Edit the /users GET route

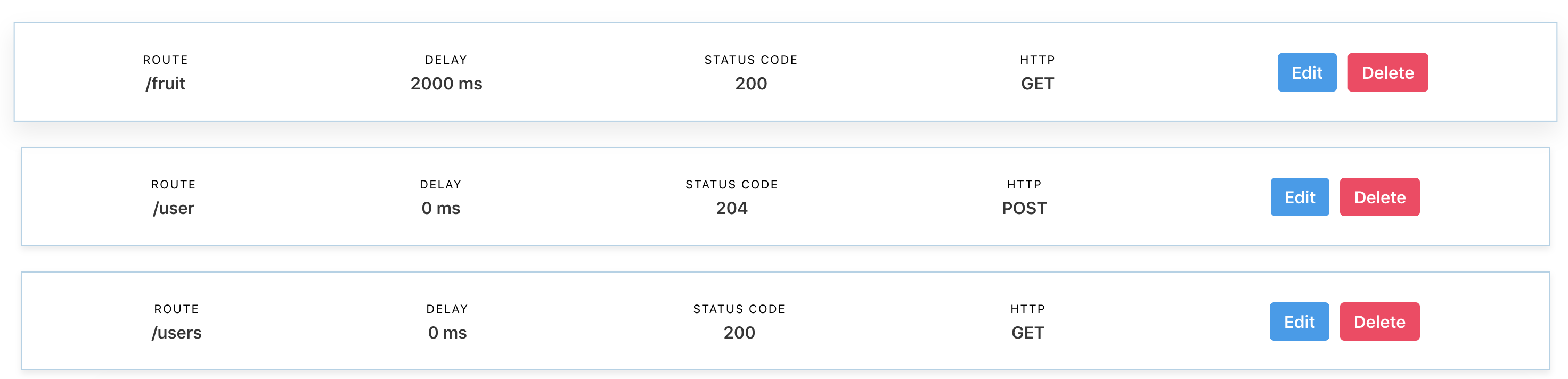tap(1299, 322)
